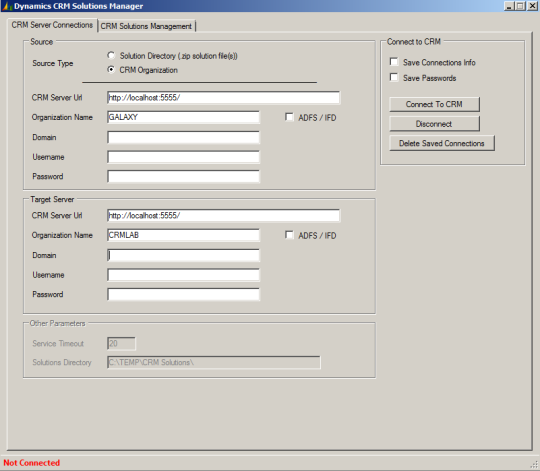Click the Source Password input field
This screenshot has width=540, height=471.
click(x=183, y=177)
